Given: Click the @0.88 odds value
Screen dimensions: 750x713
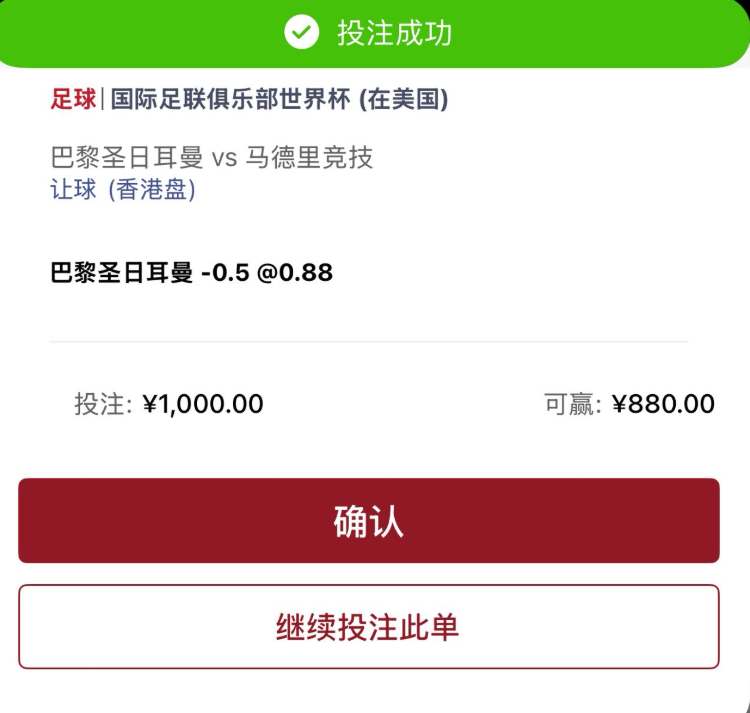Looking at the screenshot, I should click(295, 273).
